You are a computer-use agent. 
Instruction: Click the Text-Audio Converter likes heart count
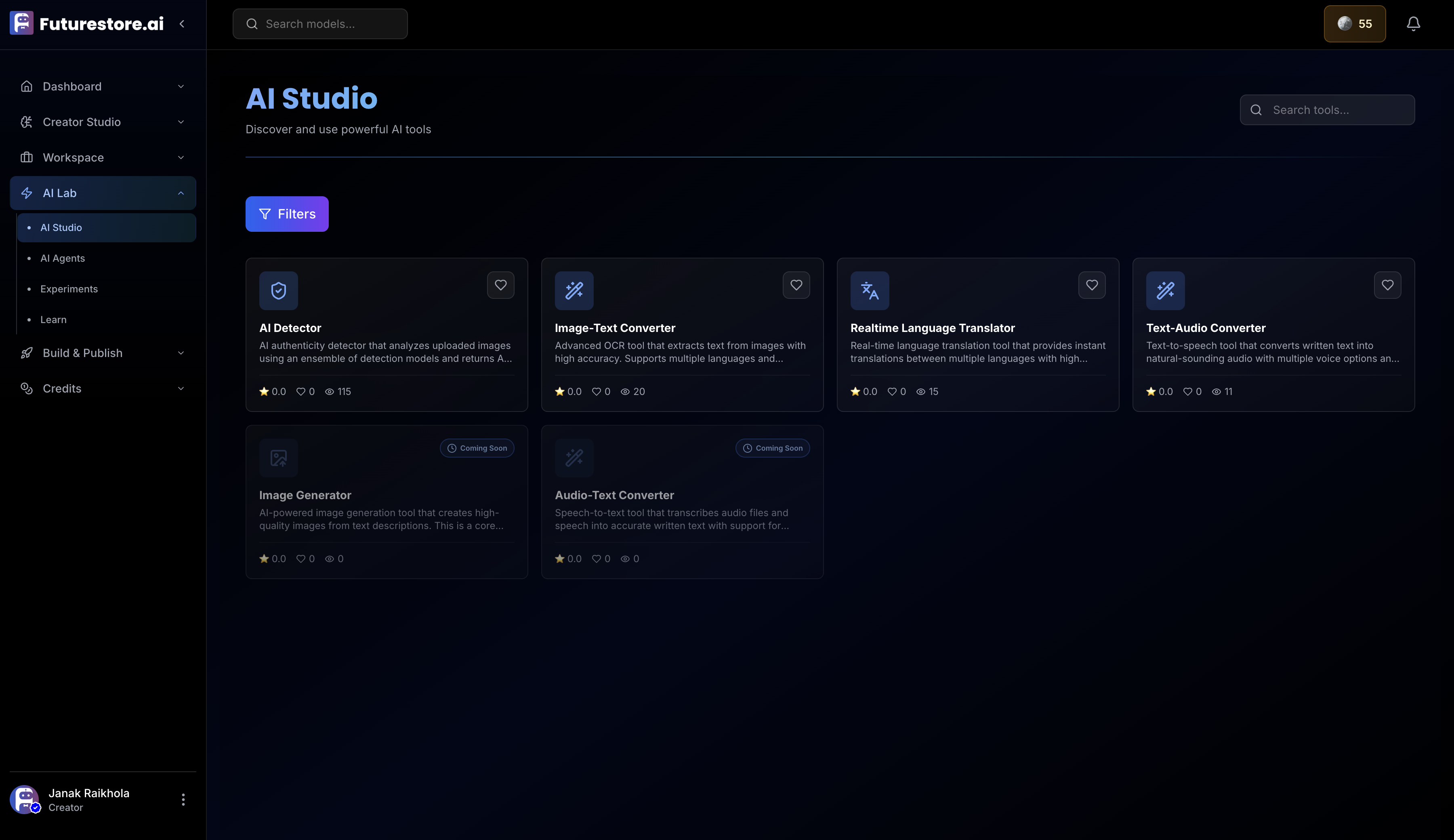[1193, 391]
